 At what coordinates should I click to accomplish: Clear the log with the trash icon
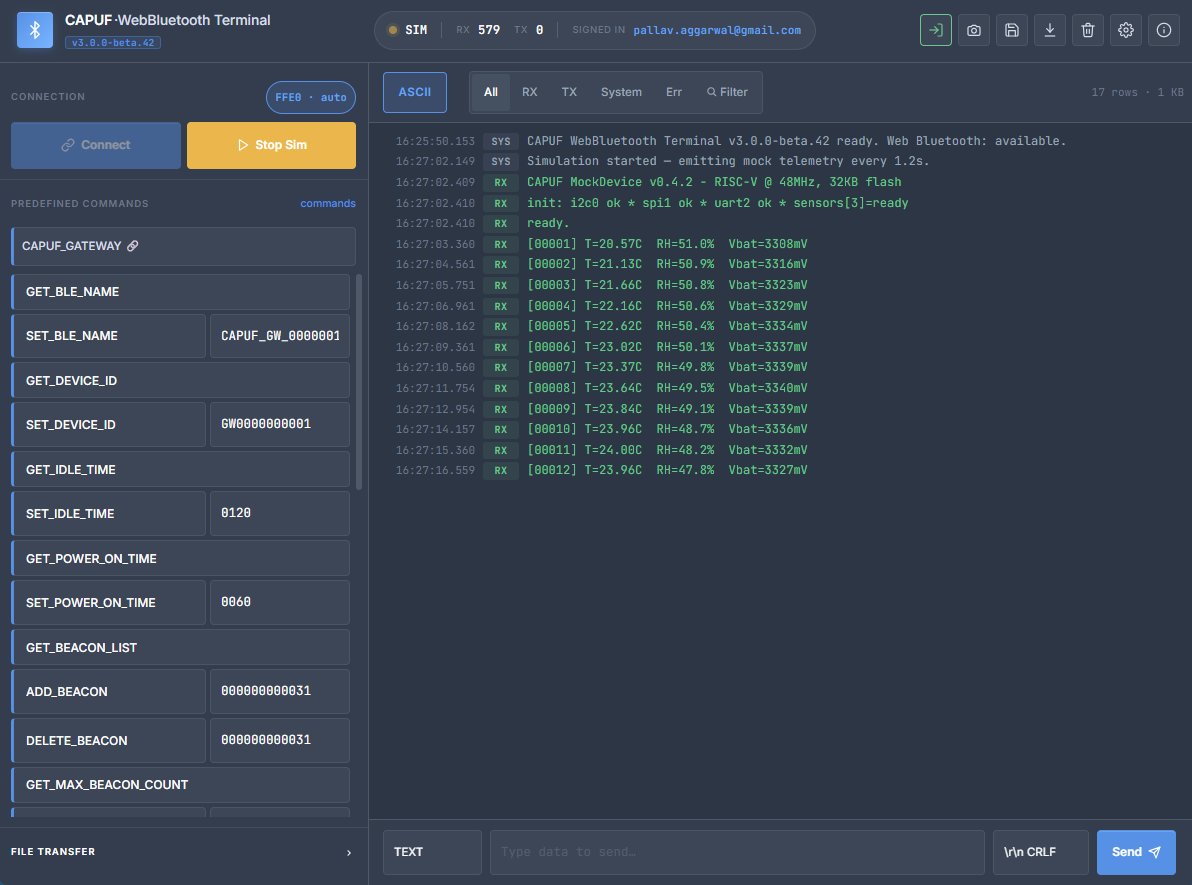click(1087, 30)
